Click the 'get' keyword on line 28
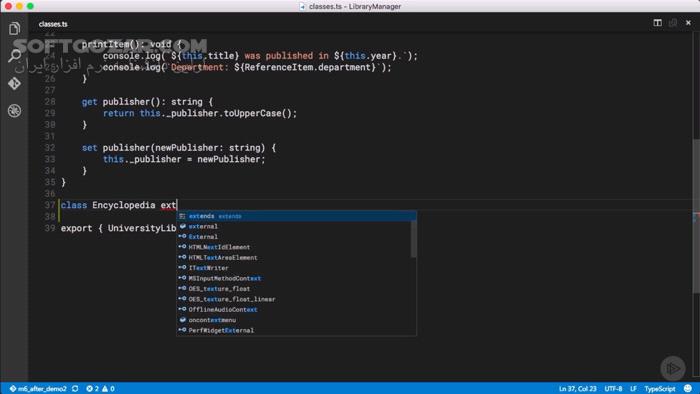Image resolution: width=700 pixels, height=394 pixels. [89, 102]
